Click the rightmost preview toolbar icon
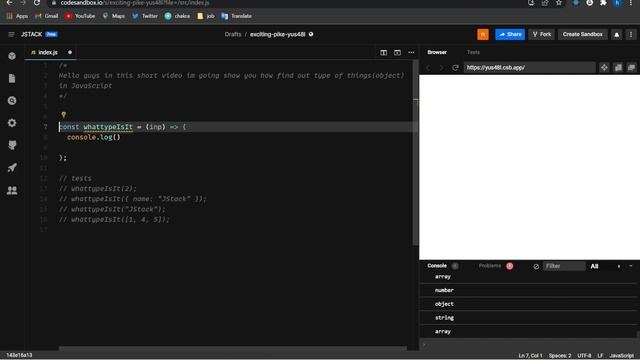This screenshot has height=360, width=640. 631,68
